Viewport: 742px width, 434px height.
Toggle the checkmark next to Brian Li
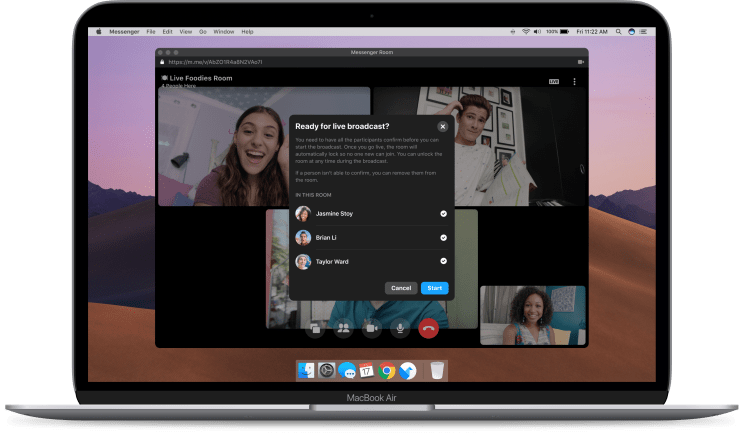coord(443,238)
